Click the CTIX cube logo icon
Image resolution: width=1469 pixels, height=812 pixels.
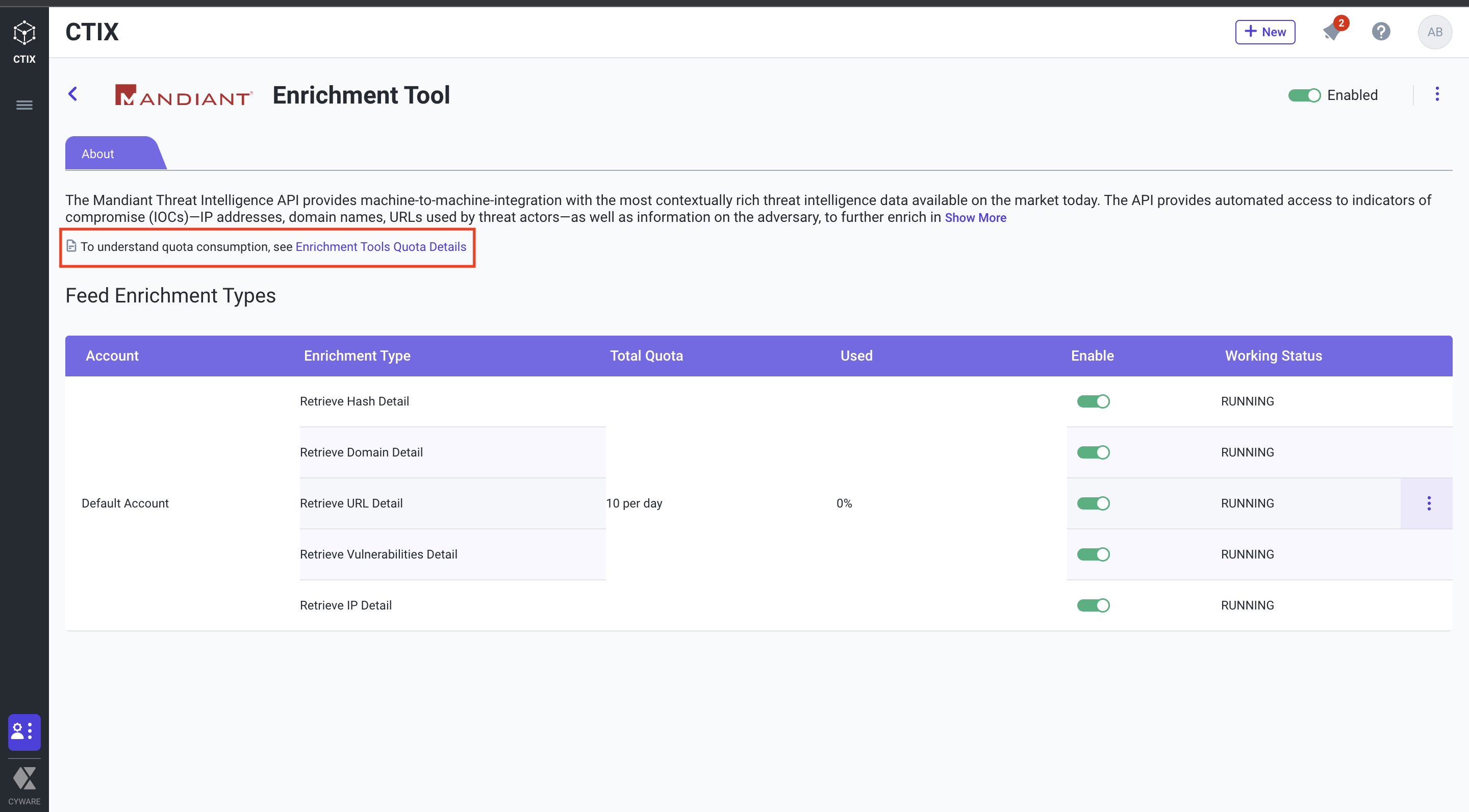[24, 33]
